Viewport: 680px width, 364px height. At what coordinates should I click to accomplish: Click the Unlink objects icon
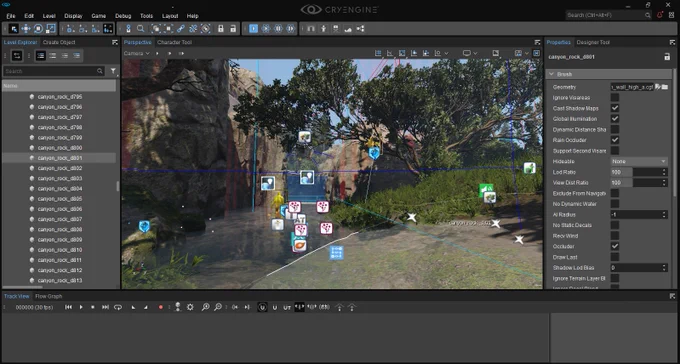193,29
